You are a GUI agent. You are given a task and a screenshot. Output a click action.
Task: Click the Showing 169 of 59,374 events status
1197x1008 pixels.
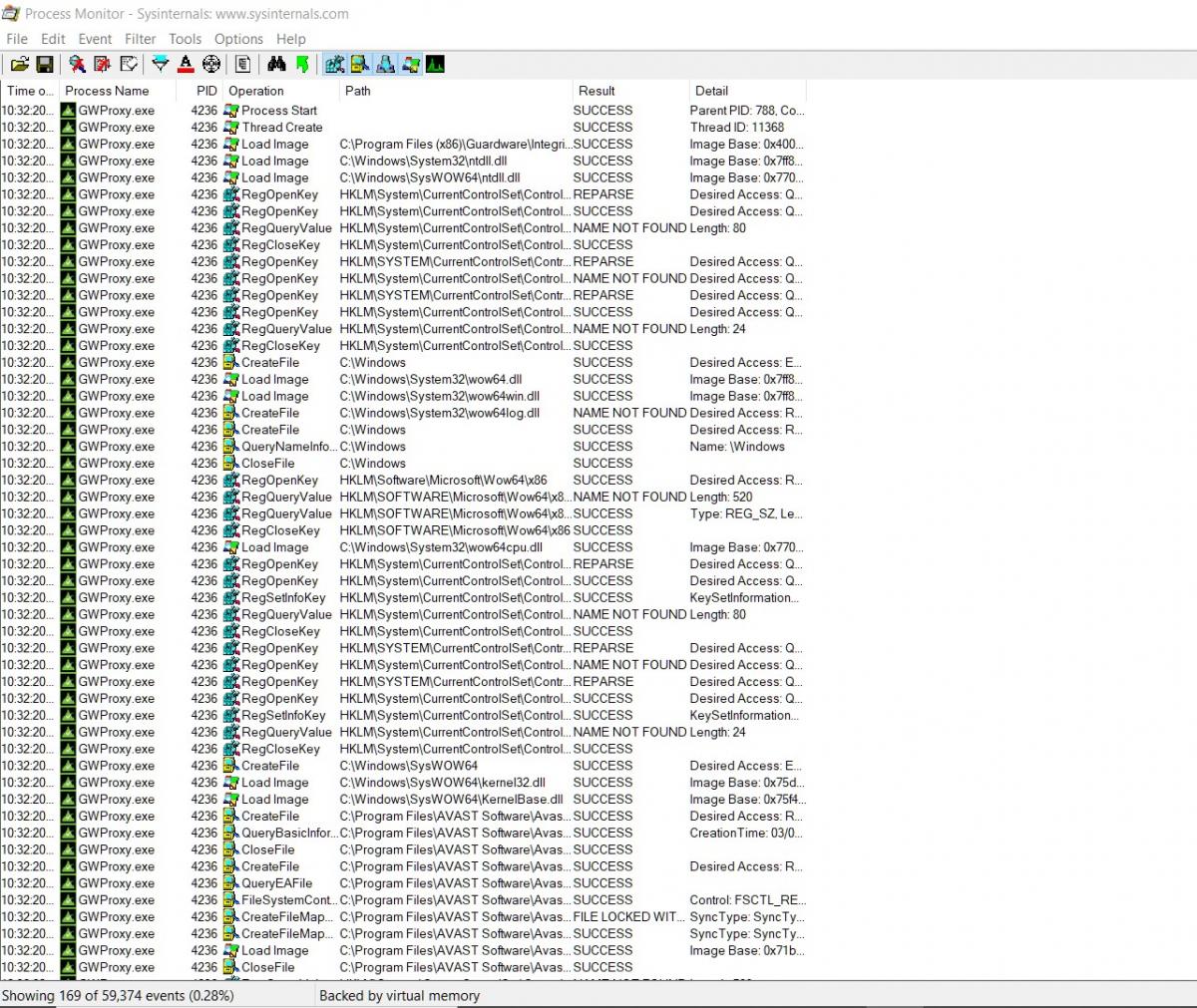tap(118, 995)
